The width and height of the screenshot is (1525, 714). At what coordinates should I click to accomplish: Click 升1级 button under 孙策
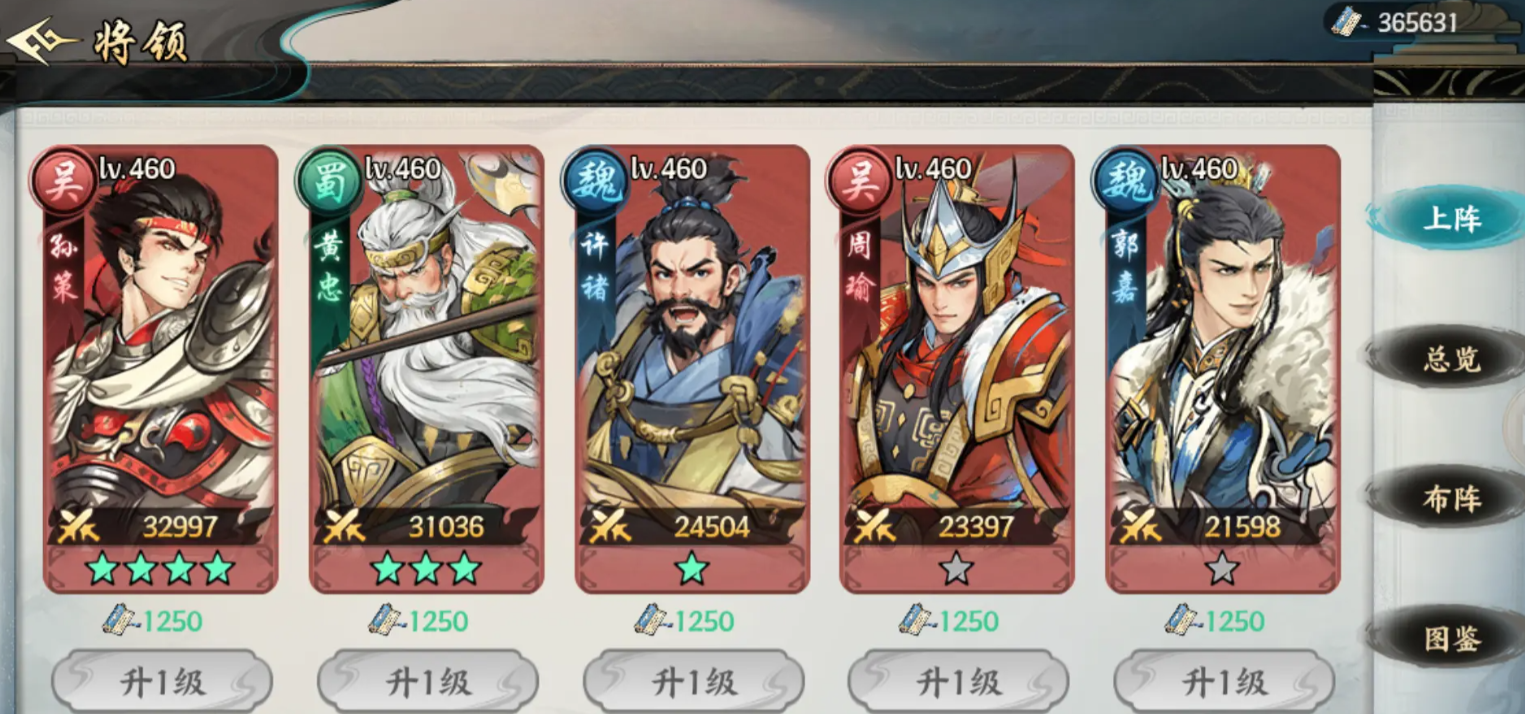(x=162, y=682)
